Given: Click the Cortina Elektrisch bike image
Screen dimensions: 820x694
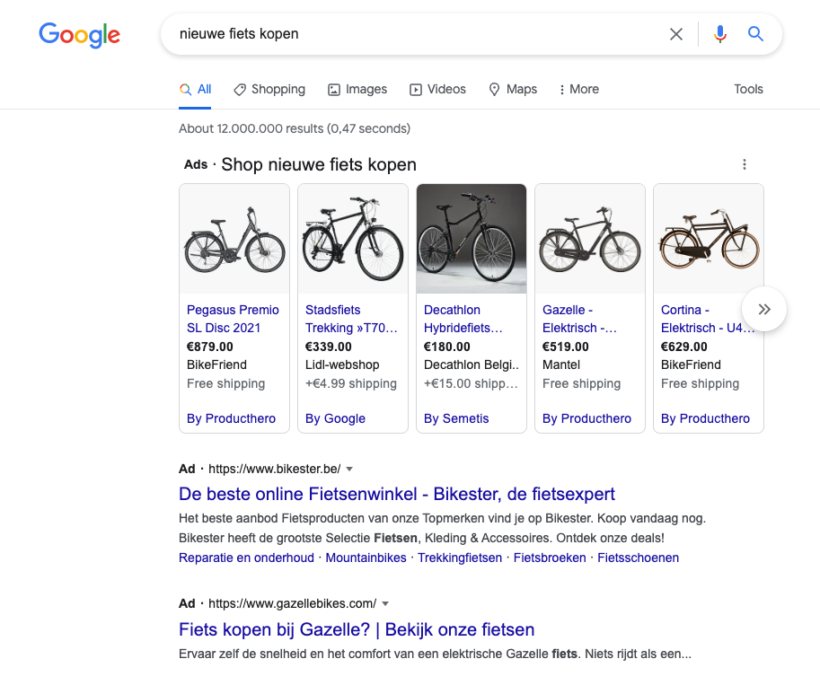Looking at the screenshot, I should coord(709,239).
